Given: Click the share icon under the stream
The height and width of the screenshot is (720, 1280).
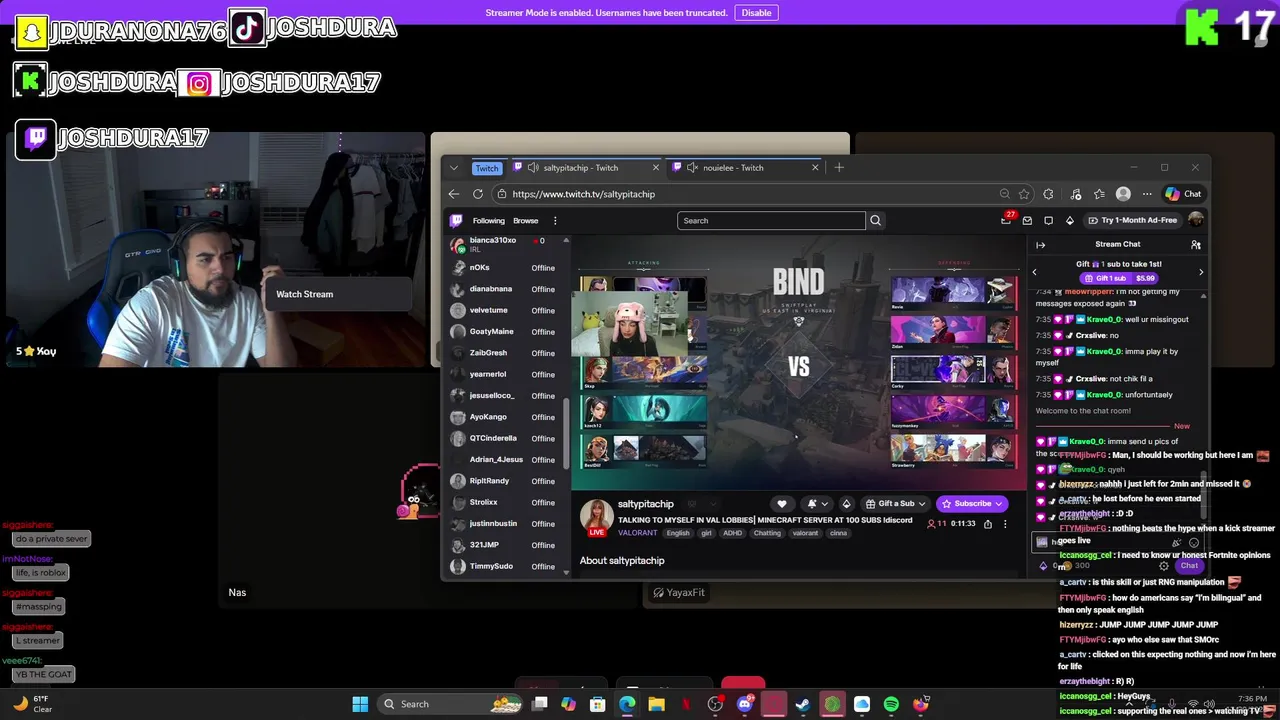Looking at the screenshot, I should tap(988, 524).
